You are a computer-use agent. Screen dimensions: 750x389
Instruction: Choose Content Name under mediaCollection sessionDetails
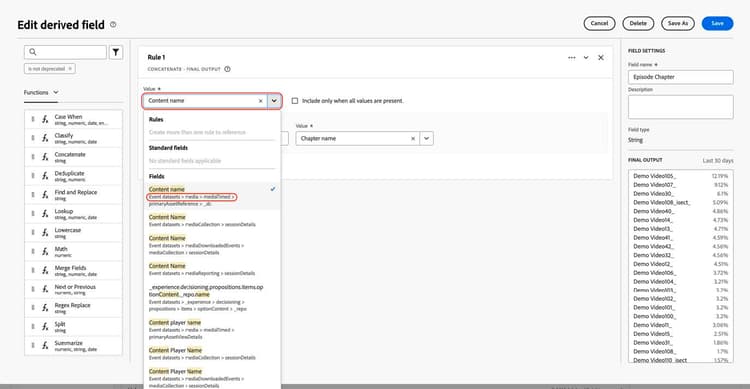(212, 220)
